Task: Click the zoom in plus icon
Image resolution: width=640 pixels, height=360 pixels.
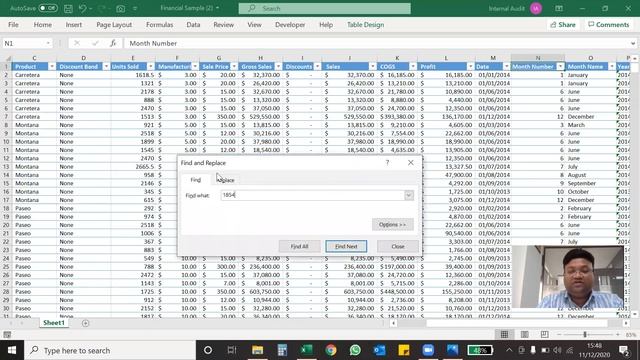Action: (x=618, y=334)
